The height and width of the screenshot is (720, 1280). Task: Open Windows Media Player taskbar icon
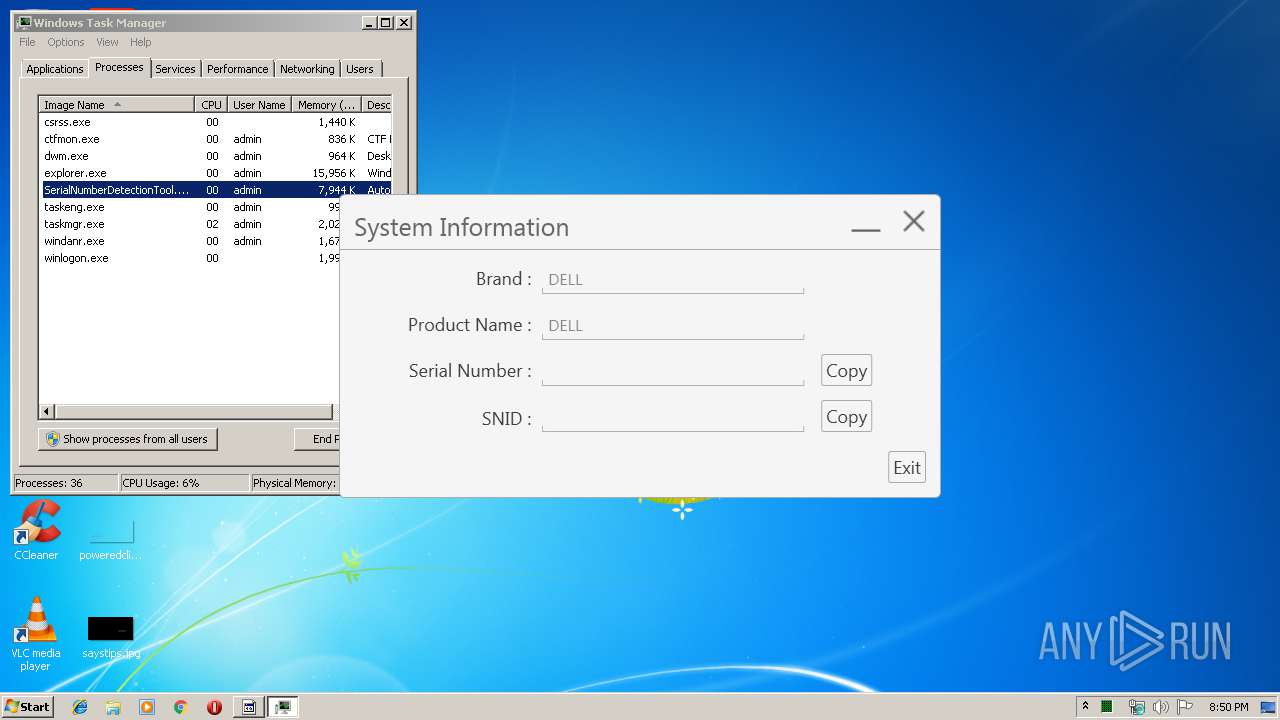147,707
